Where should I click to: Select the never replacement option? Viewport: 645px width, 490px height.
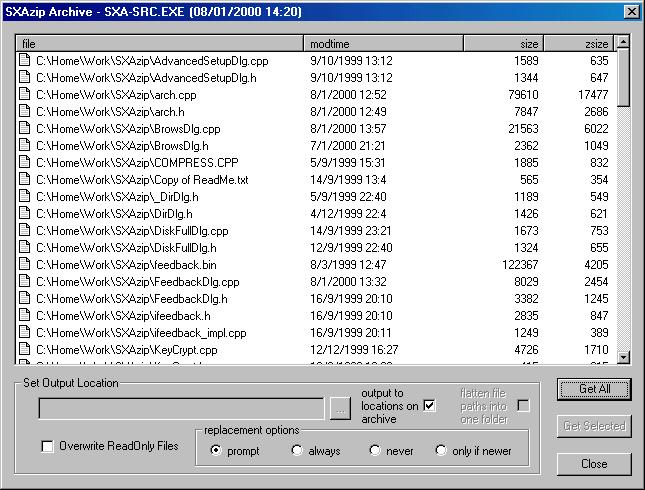(x=374, y=450)
